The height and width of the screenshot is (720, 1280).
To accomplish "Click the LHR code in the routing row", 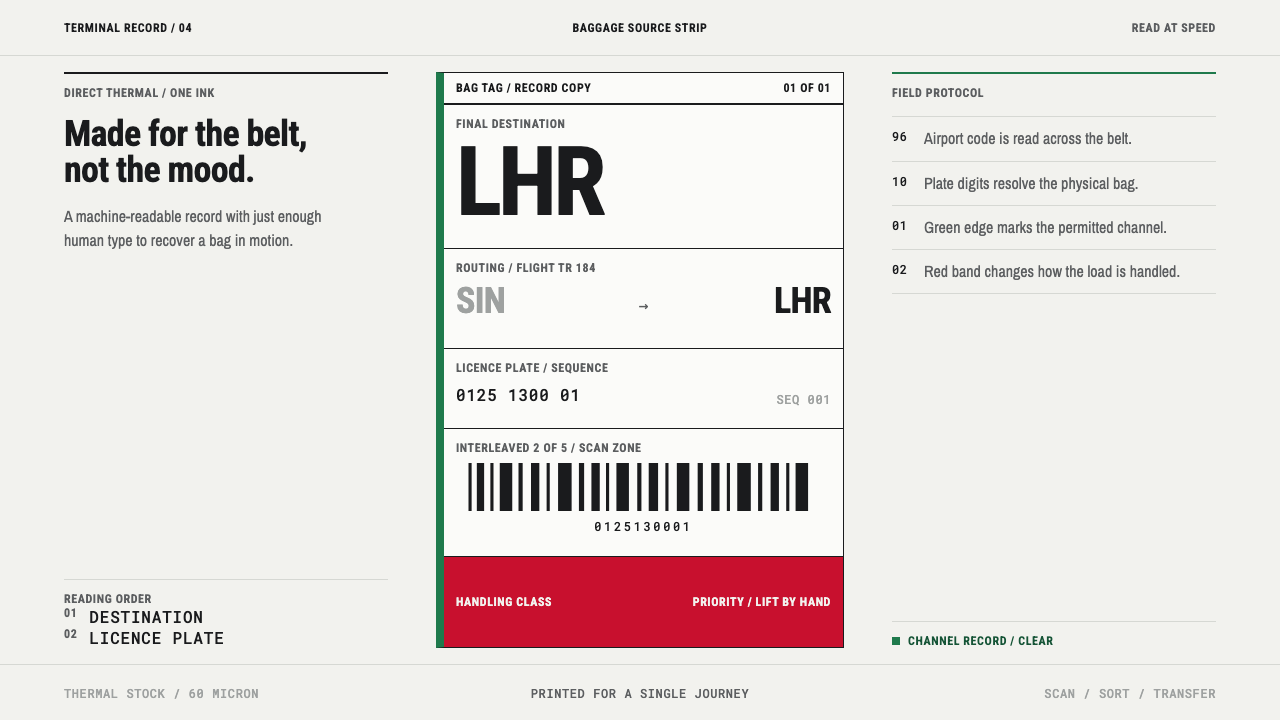I will [x=802, y=301].
